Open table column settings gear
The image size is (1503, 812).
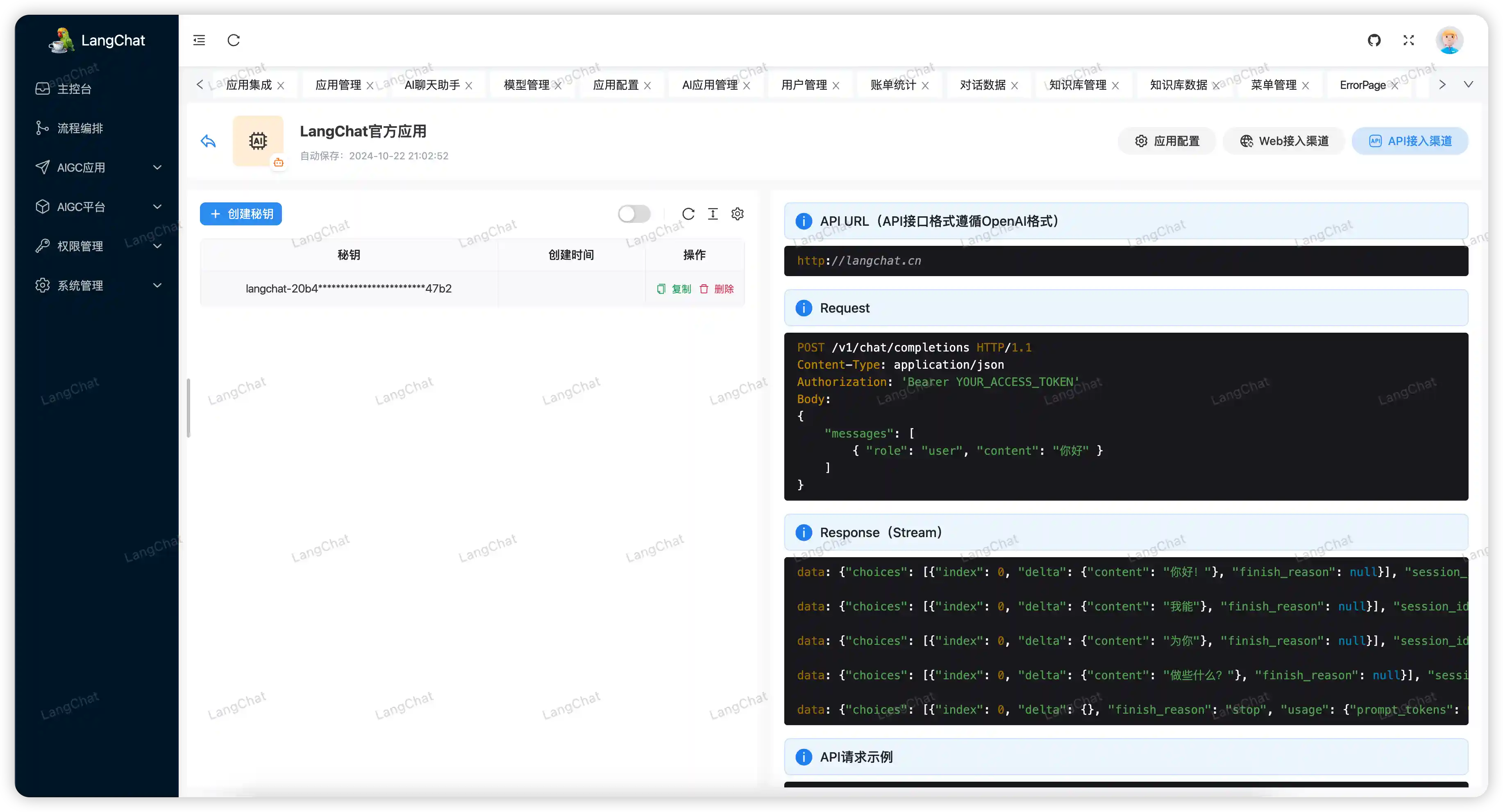click(738, 214)
